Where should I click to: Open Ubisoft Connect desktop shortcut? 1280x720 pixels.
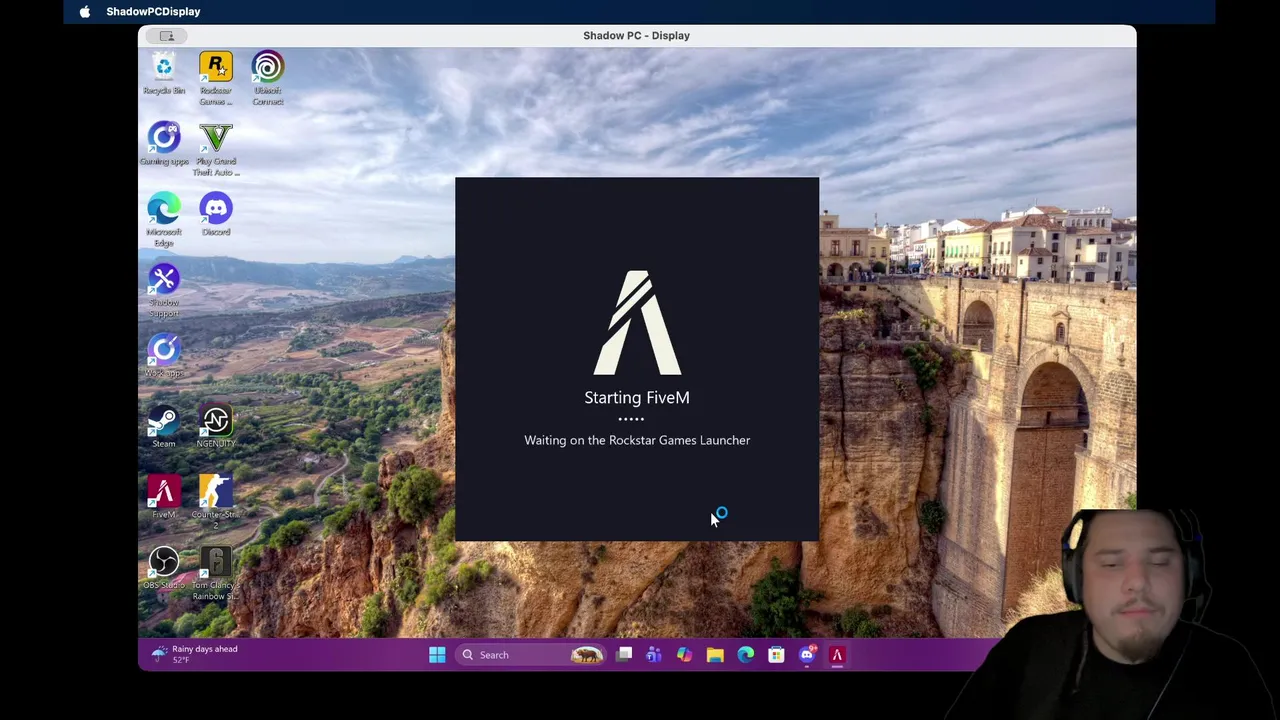[267, 78]
